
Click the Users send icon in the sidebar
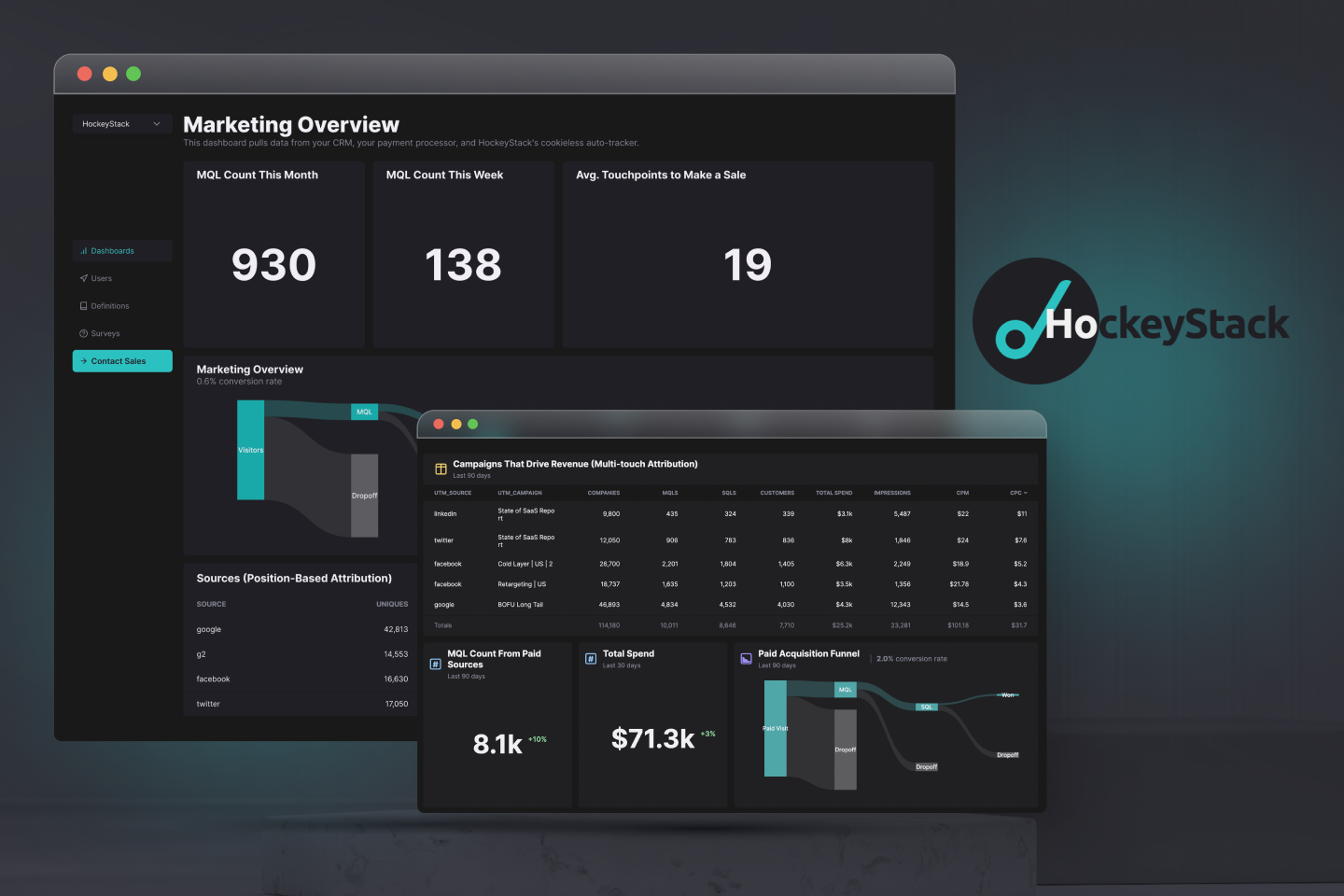[83, 278]
